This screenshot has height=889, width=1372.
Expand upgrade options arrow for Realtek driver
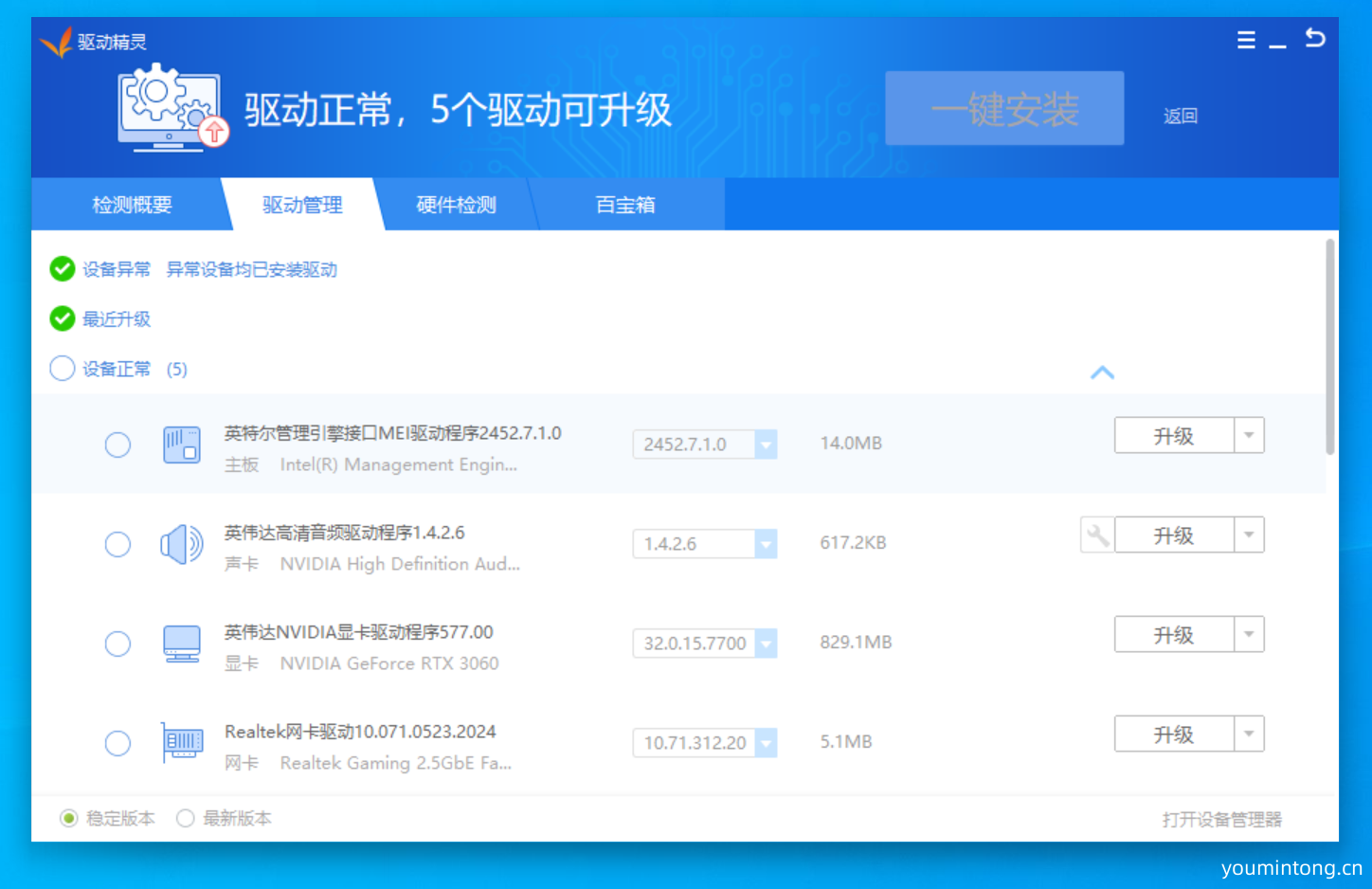click(1249, 734)
